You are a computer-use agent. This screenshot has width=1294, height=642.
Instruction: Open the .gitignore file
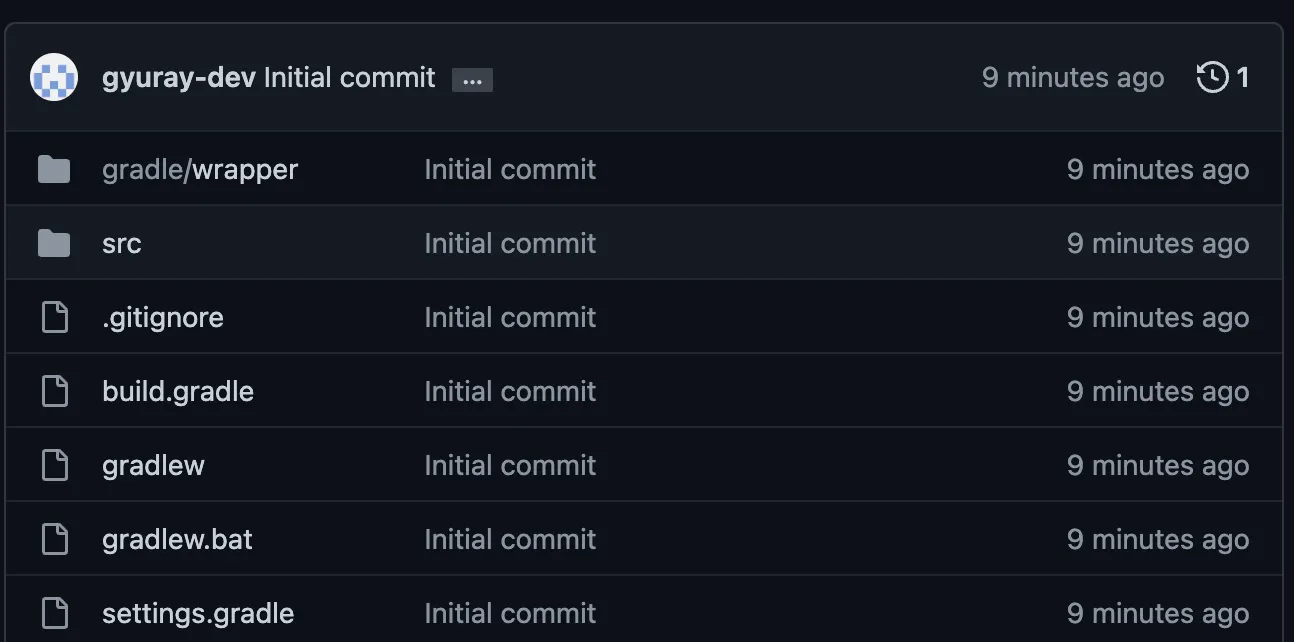click(x=163, y=318)
